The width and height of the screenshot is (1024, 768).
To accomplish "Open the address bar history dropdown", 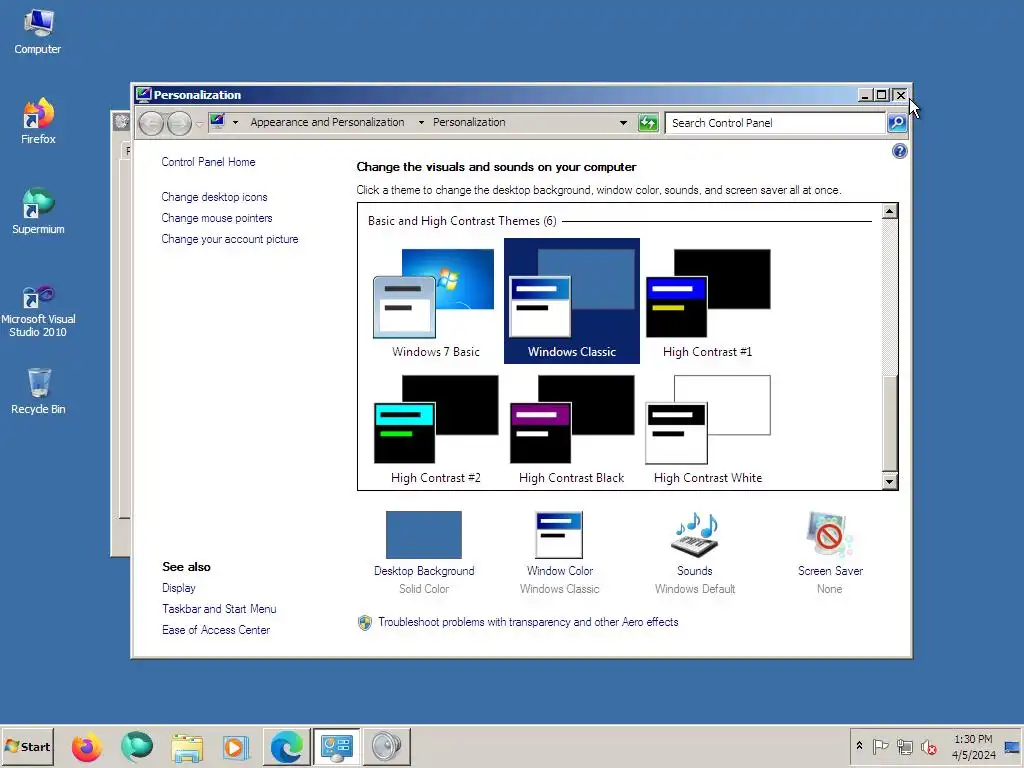I will pyautogui.click(x=623, y=123).
